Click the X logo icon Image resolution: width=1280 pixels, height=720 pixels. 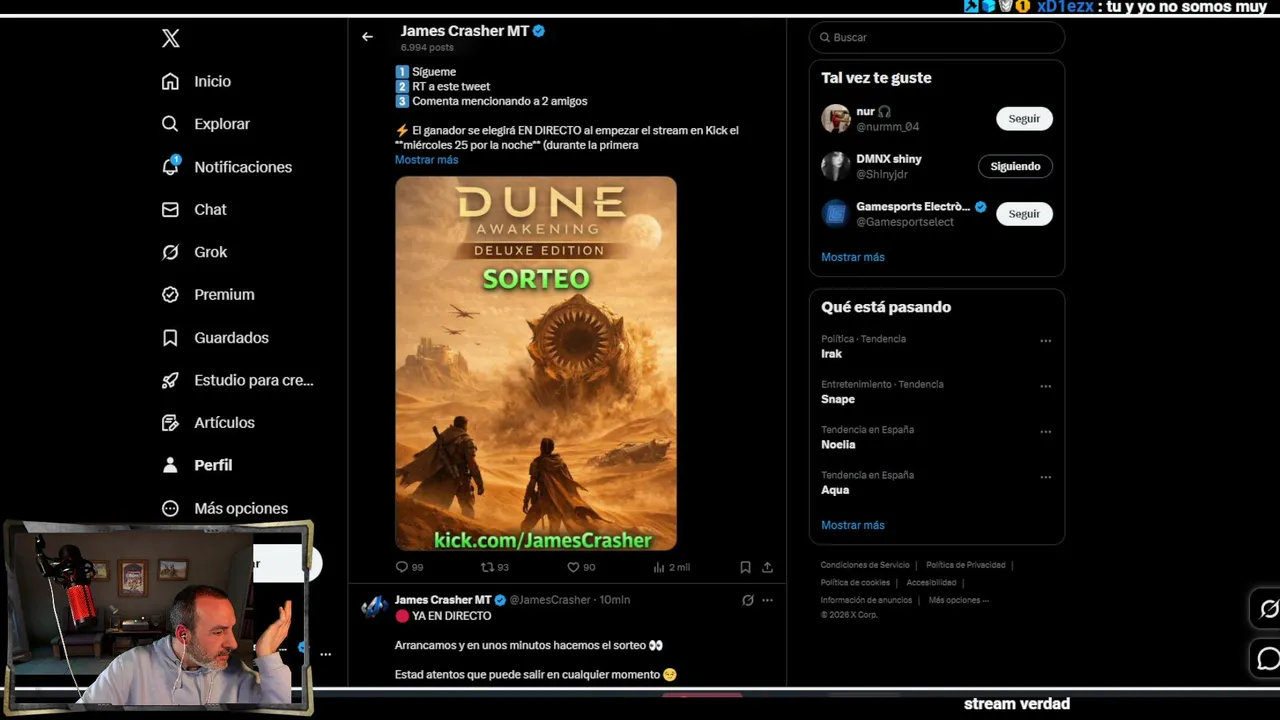171,38
